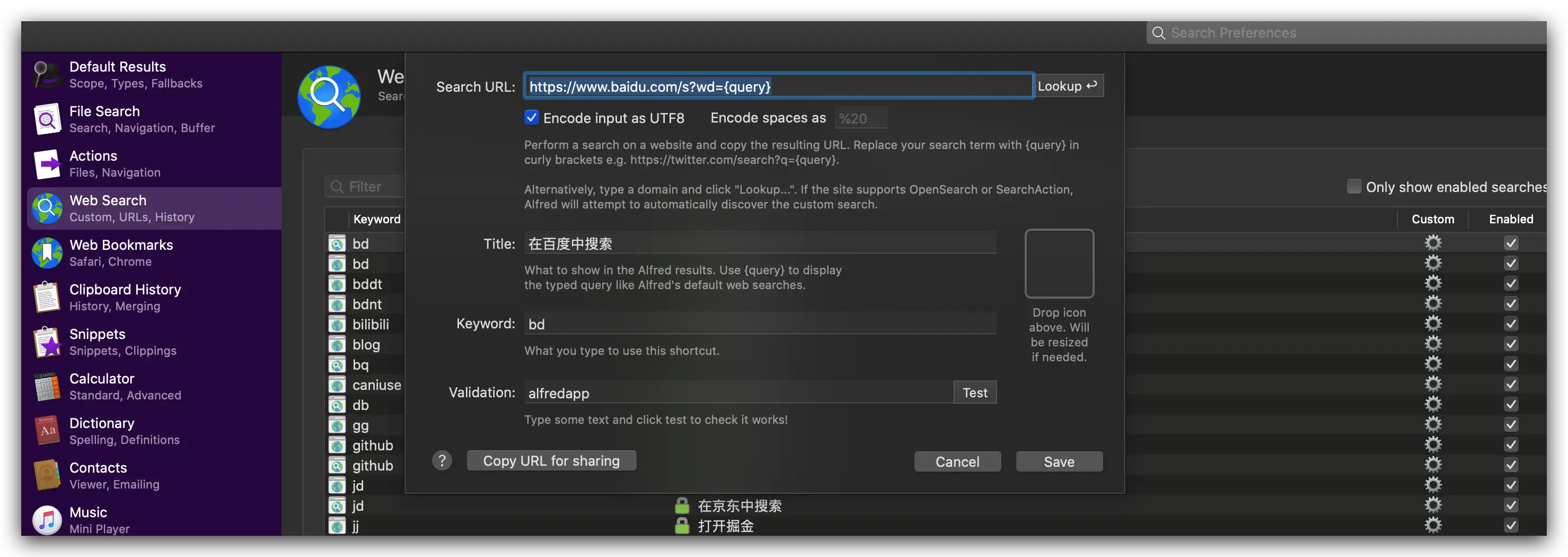
Task: Click the custom gear icon in bddt row
Action: 1433,283
